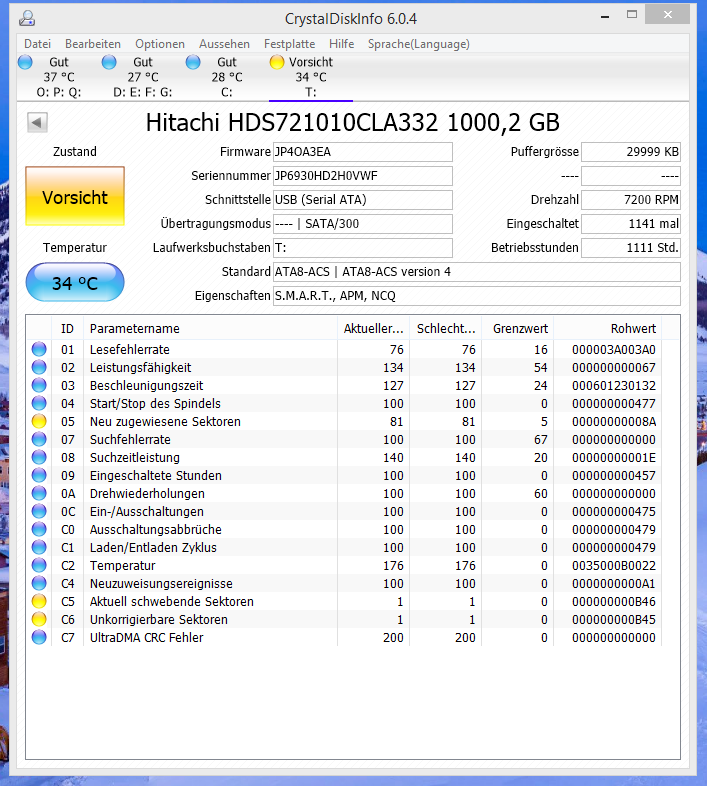707x786 pixels.
Task: Click the CrystalDiskInfo app icon in title bar
Action: click(27, 19)
